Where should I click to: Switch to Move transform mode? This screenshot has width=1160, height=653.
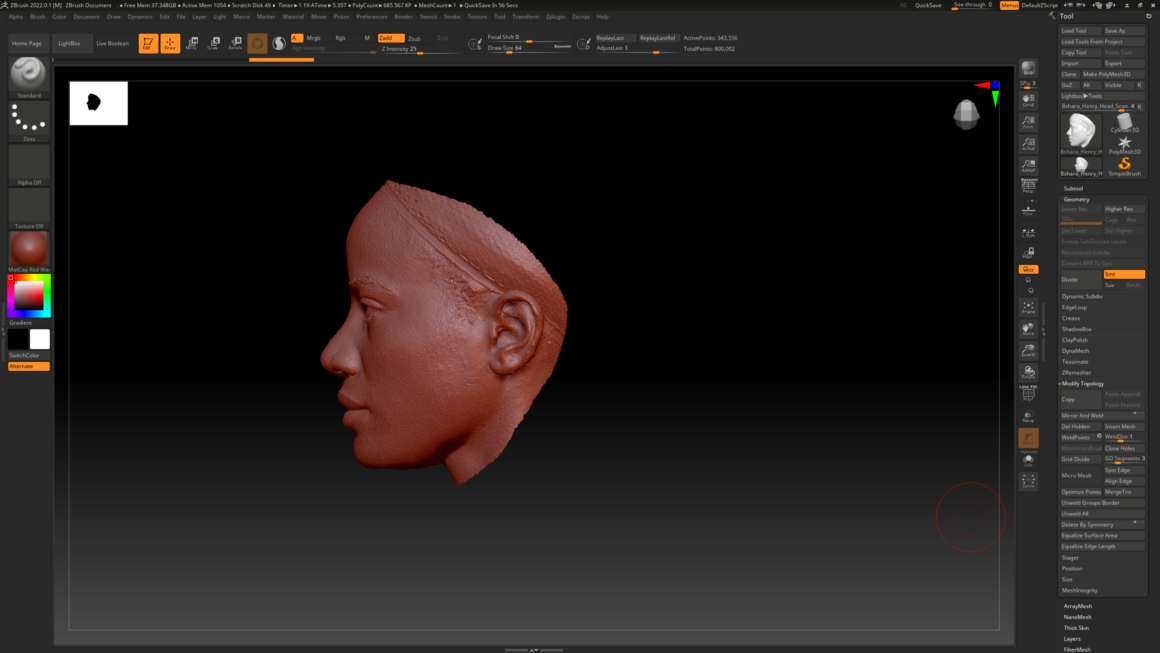192,44
